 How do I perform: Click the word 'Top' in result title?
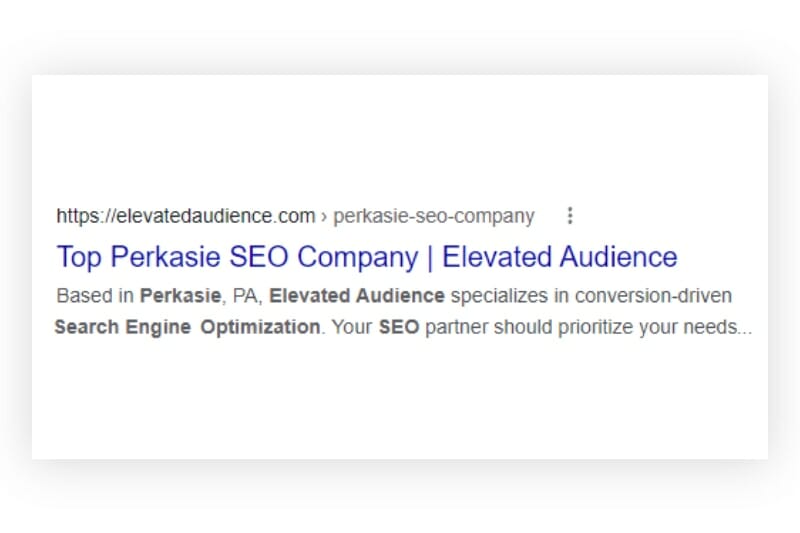(80, 257)
